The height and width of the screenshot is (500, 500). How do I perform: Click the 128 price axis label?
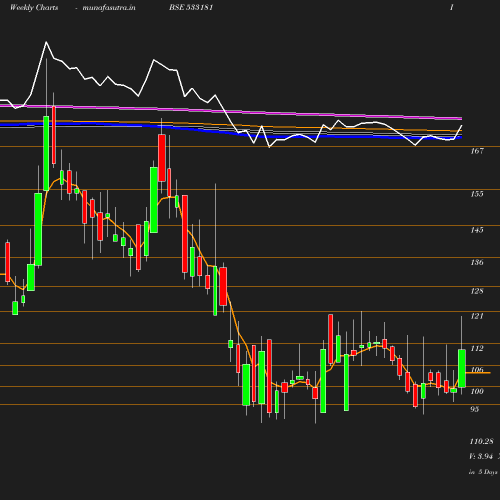[477, 291]
